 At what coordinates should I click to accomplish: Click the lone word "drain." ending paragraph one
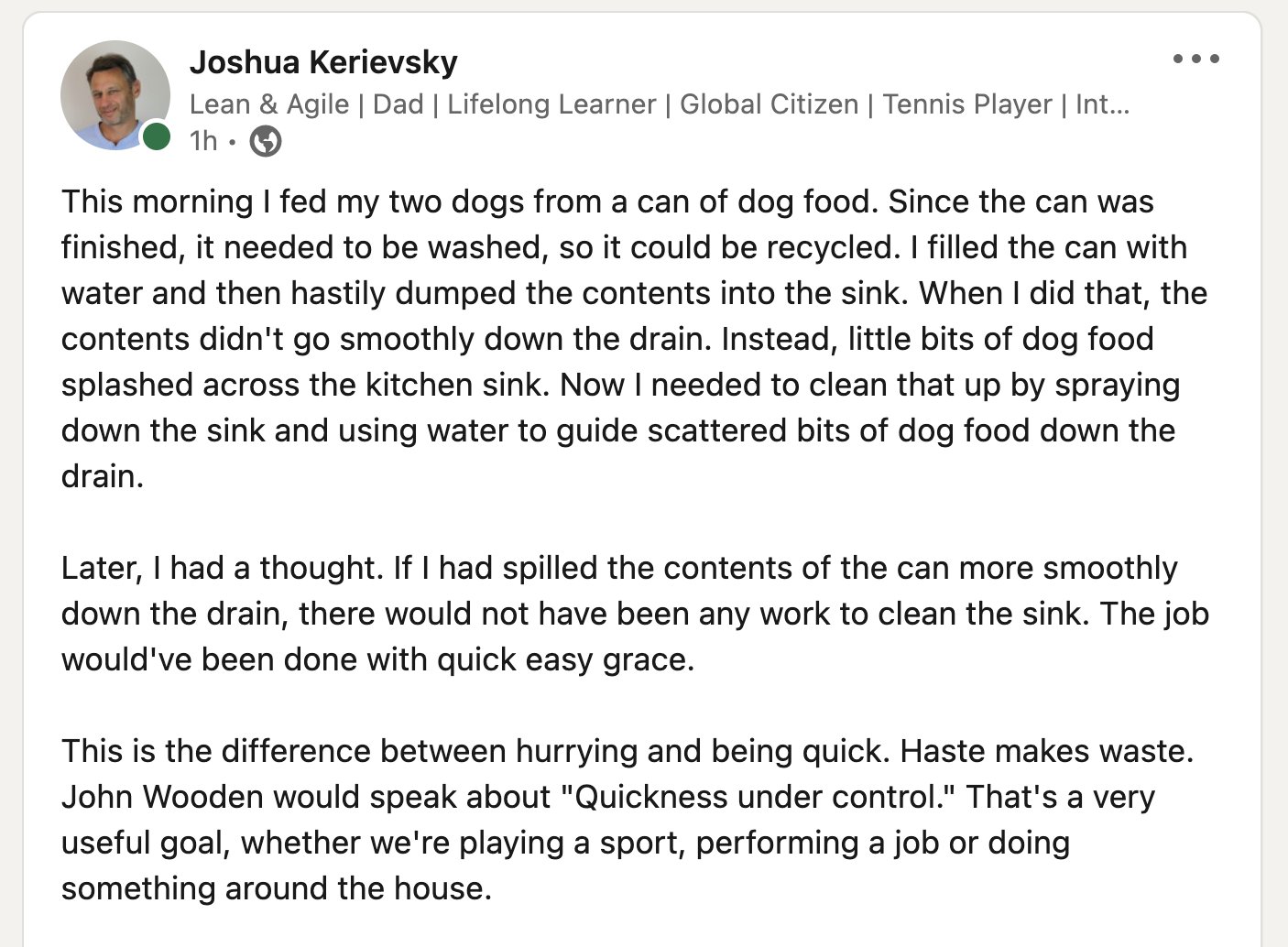coord(103,476)
